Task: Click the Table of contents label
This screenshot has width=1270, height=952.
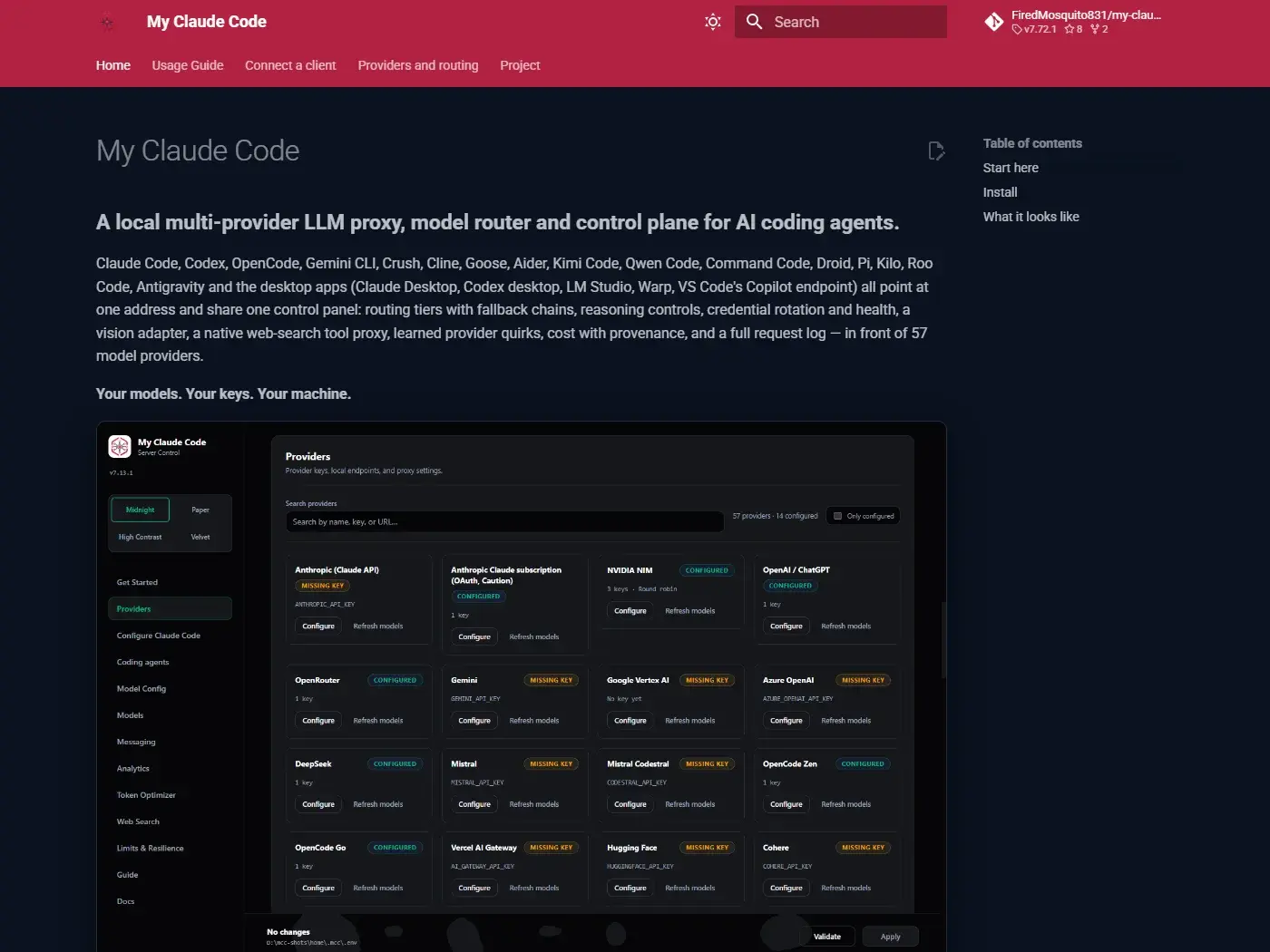Action: pyautogui.click(x=1032, y=143)
